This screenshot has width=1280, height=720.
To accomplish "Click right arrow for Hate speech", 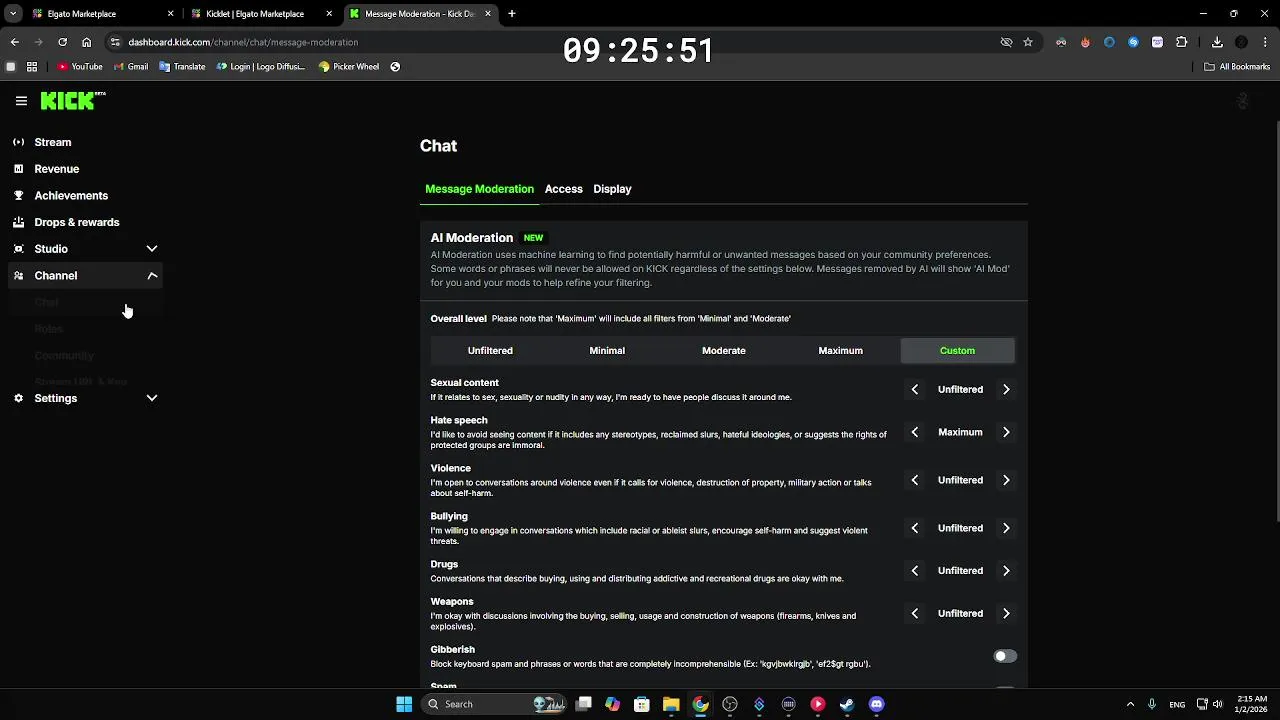I will point(1006,432).
